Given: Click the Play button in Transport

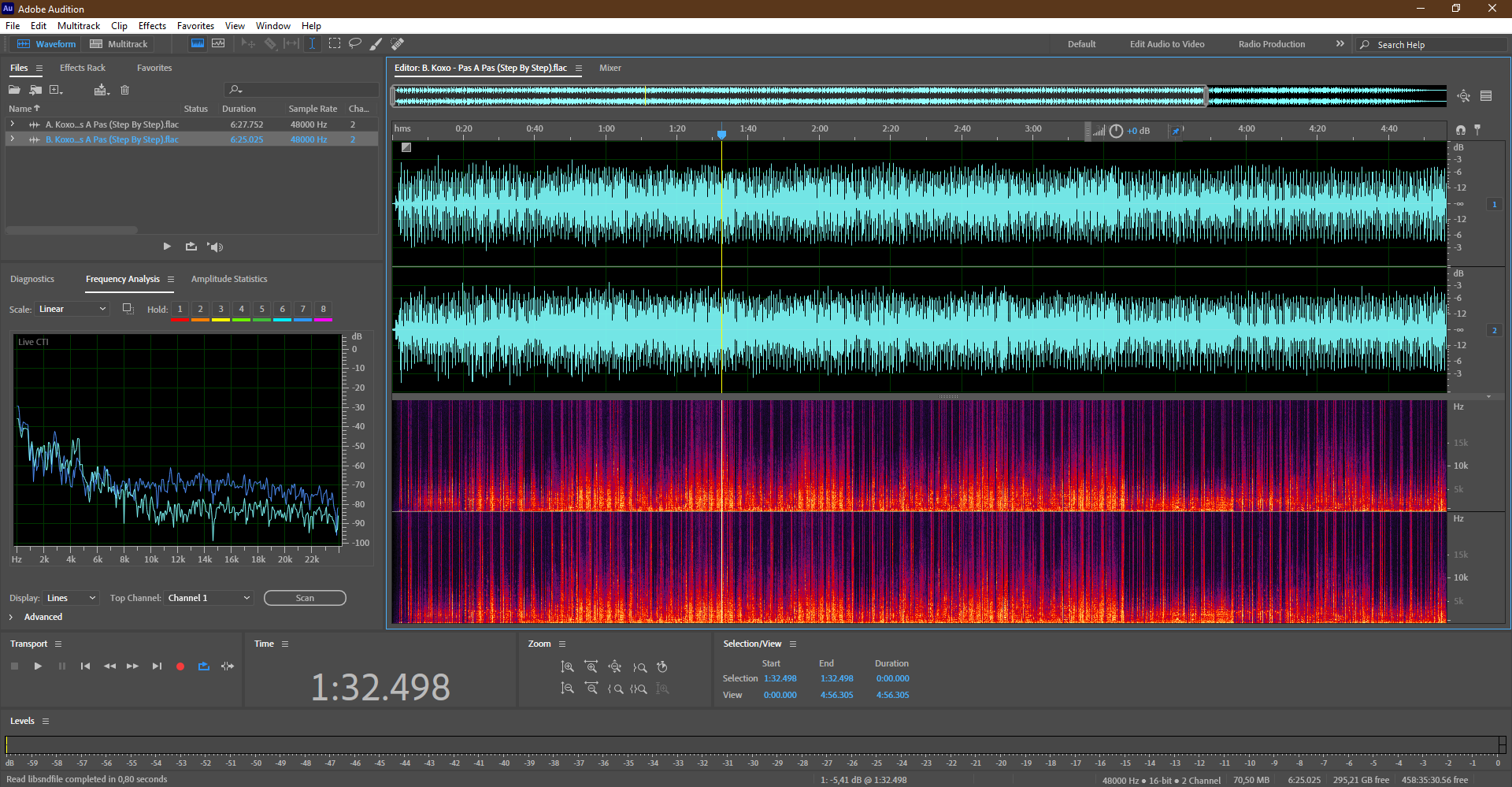Looking at the screenshot, I should (38, 666).
